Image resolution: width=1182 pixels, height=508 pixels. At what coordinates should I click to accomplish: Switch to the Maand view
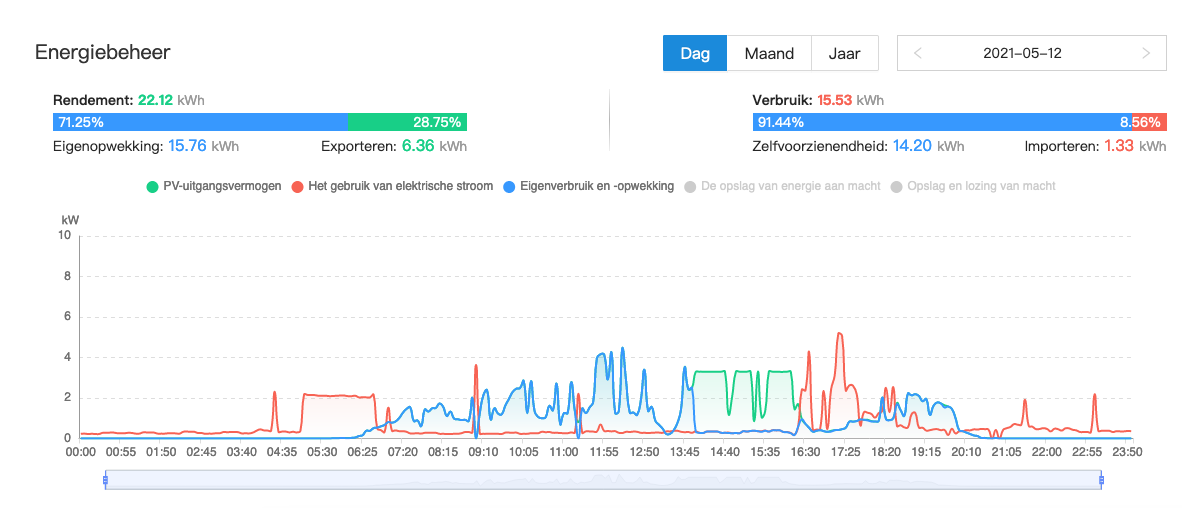point(769,54)
